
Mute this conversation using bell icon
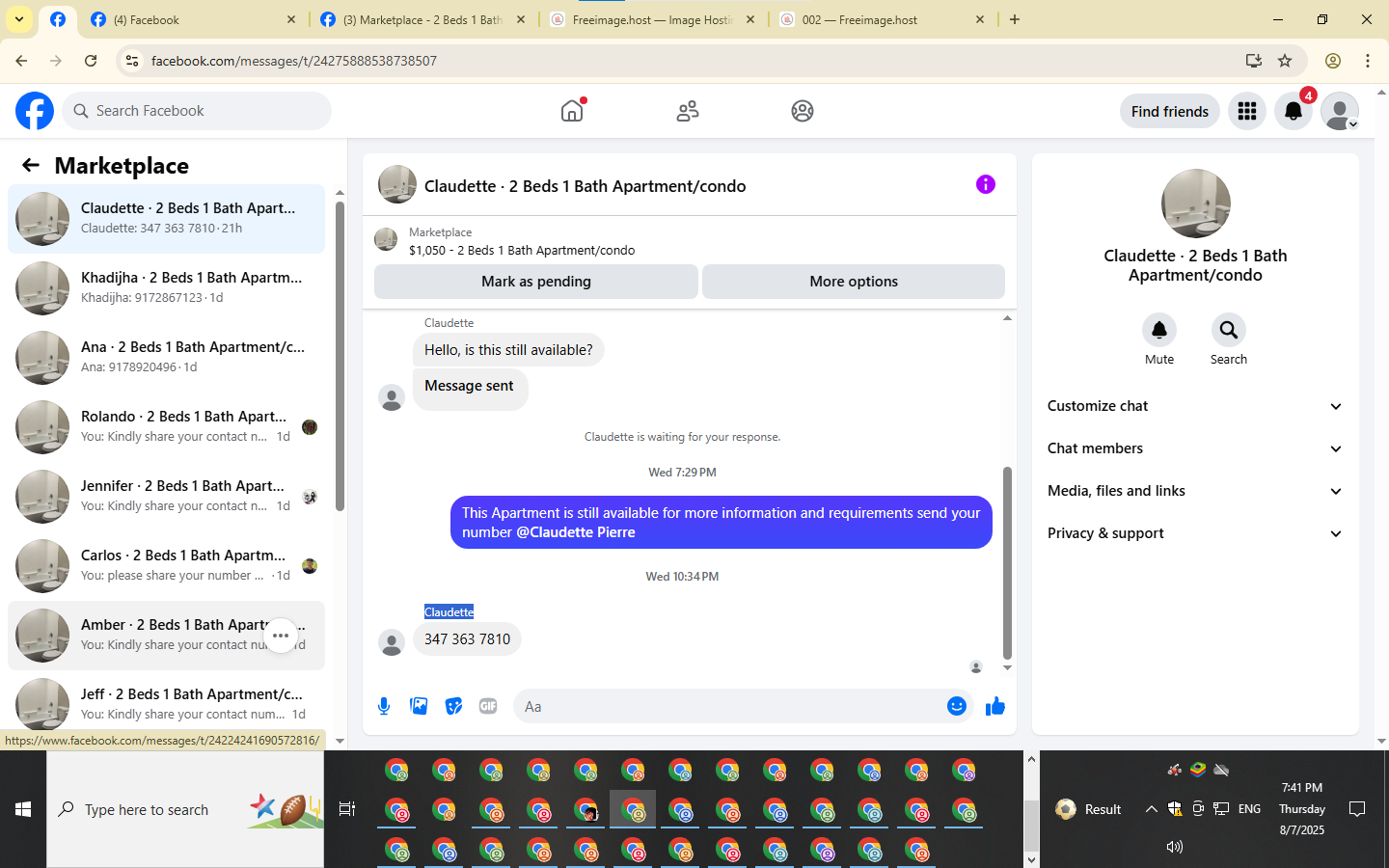pyautogui.click(x=1159, y=330)
